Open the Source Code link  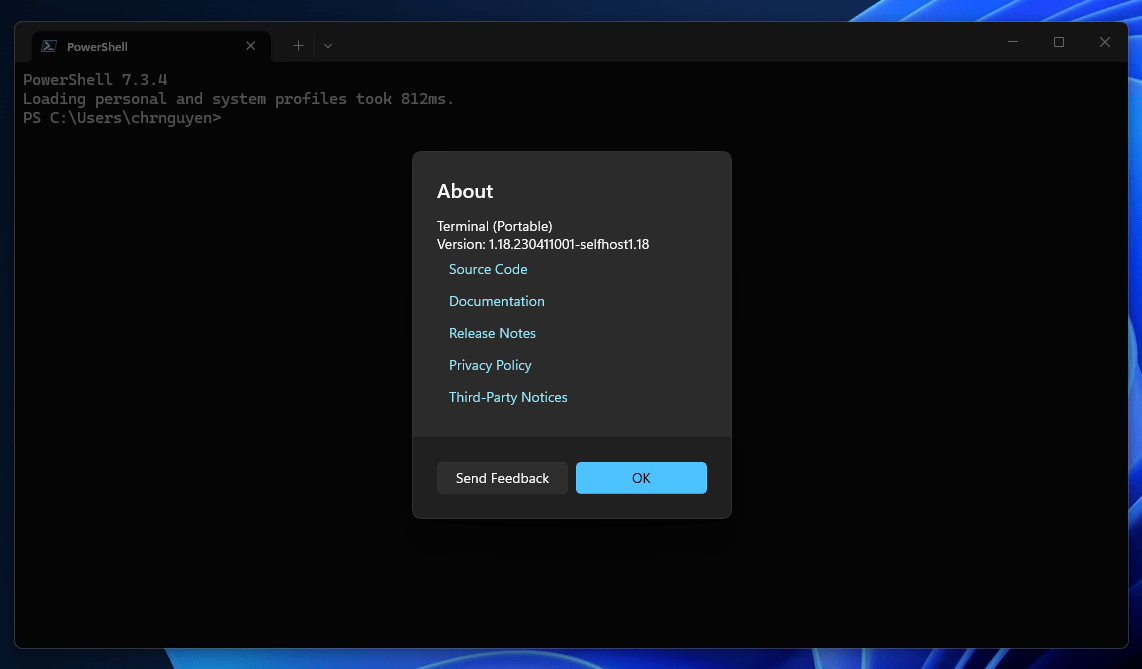click(x=488, y=268)
